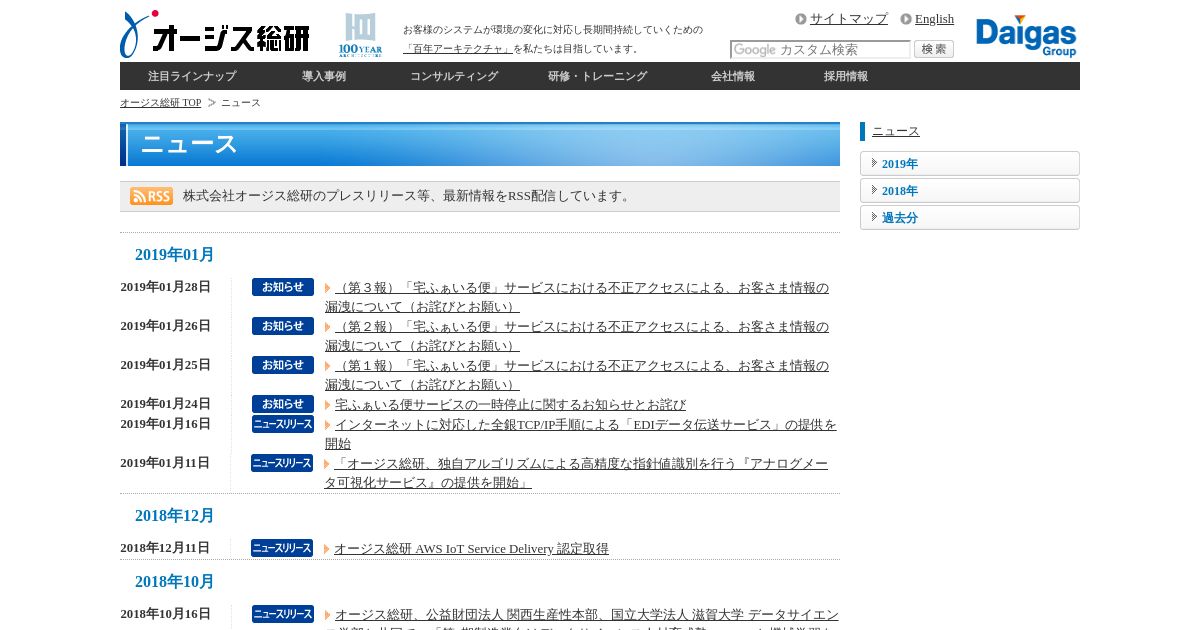
Task: Focus the Google カスタム検索 input field
Action: click(x=820, y=49)
